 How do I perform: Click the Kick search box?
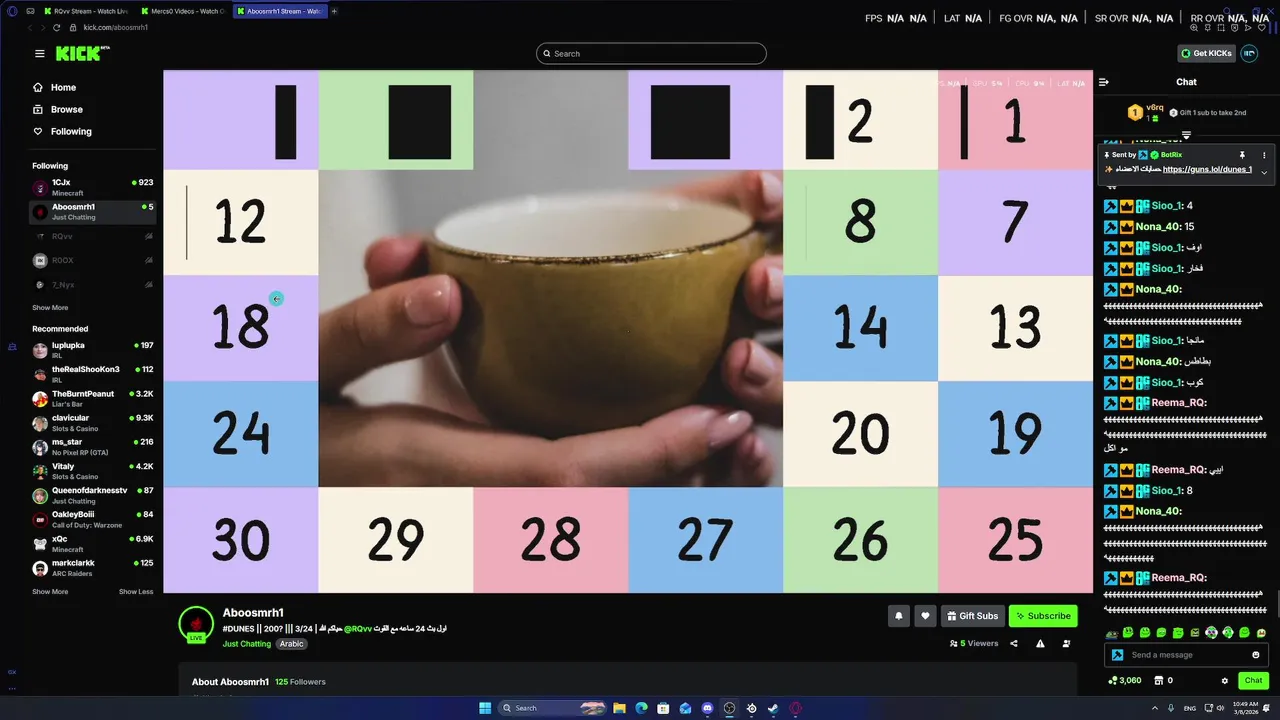[651, 54]
